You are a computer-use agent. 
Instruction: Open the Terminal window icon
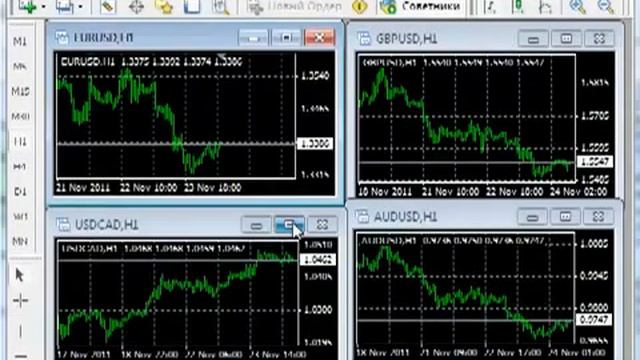click(x=192, y=7)
